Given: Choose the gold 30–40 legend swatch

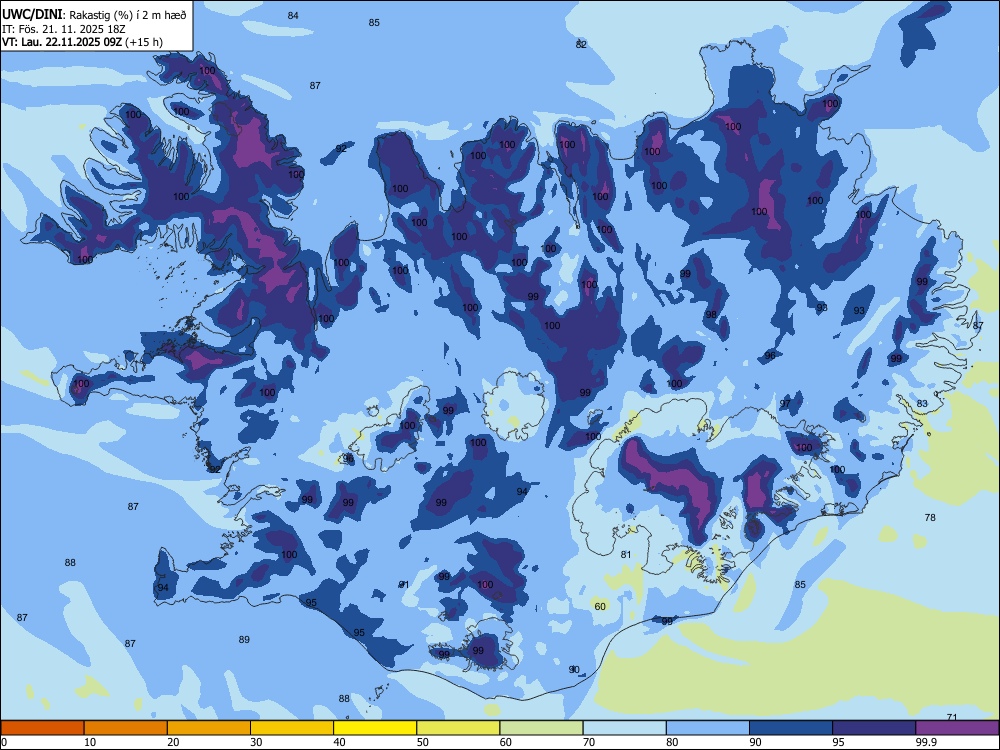Looking at the screenshot, I should coord(292,728).
